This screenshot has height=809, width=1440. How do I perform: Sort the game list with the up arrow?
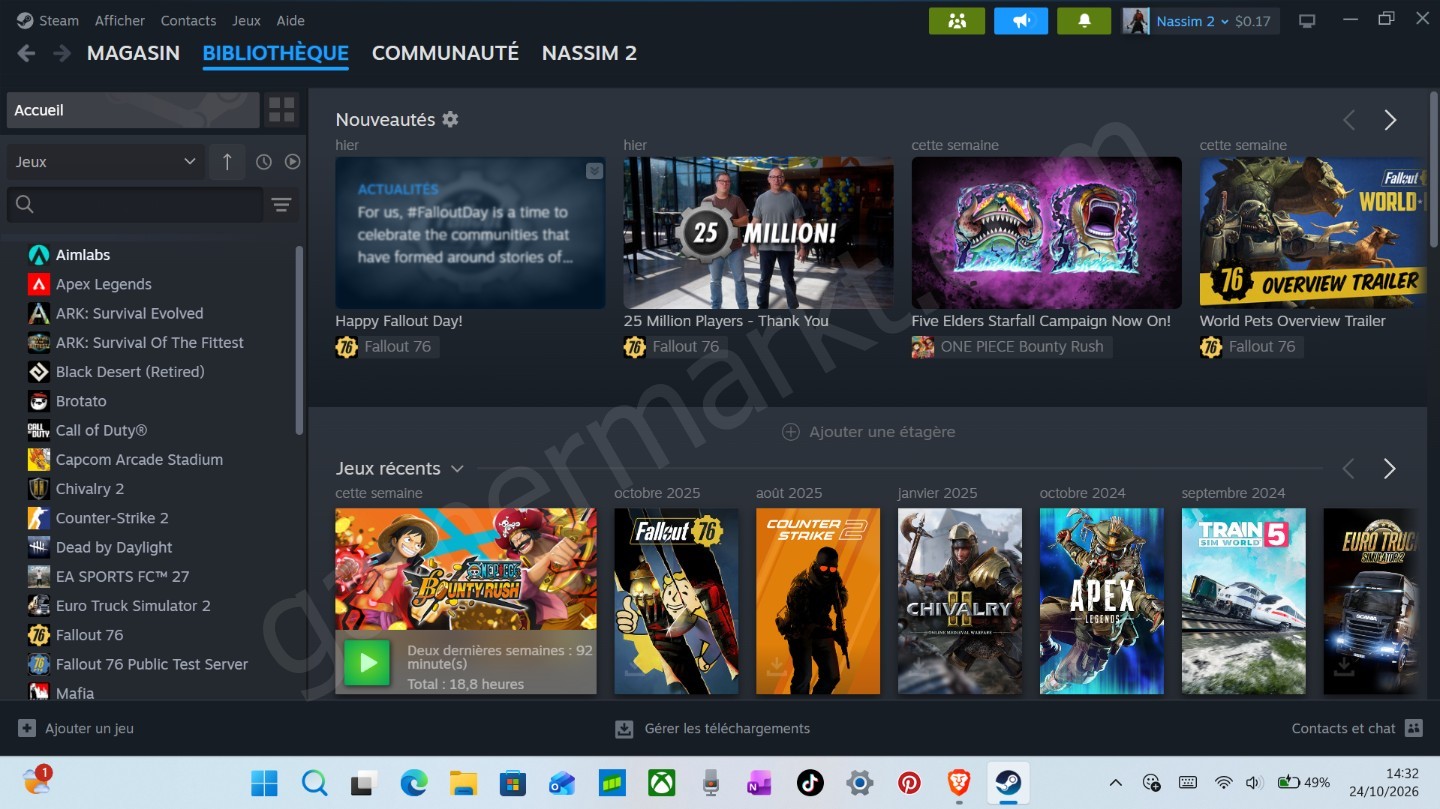coord(227,162)
